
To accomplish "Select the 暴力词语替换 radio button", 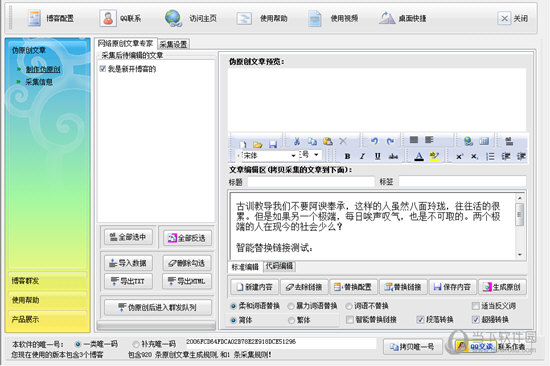I will click(x=291, y=306).
